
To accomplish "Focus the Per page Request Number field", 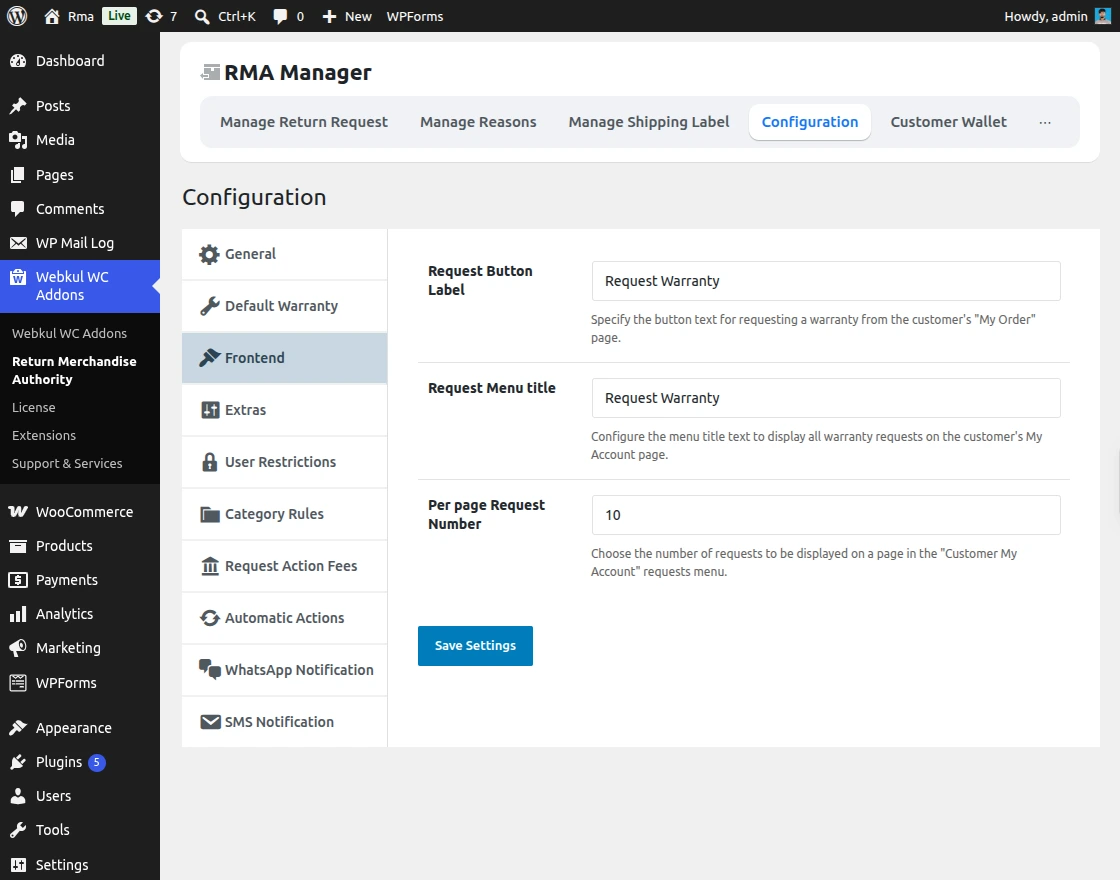I will [826, 515].
